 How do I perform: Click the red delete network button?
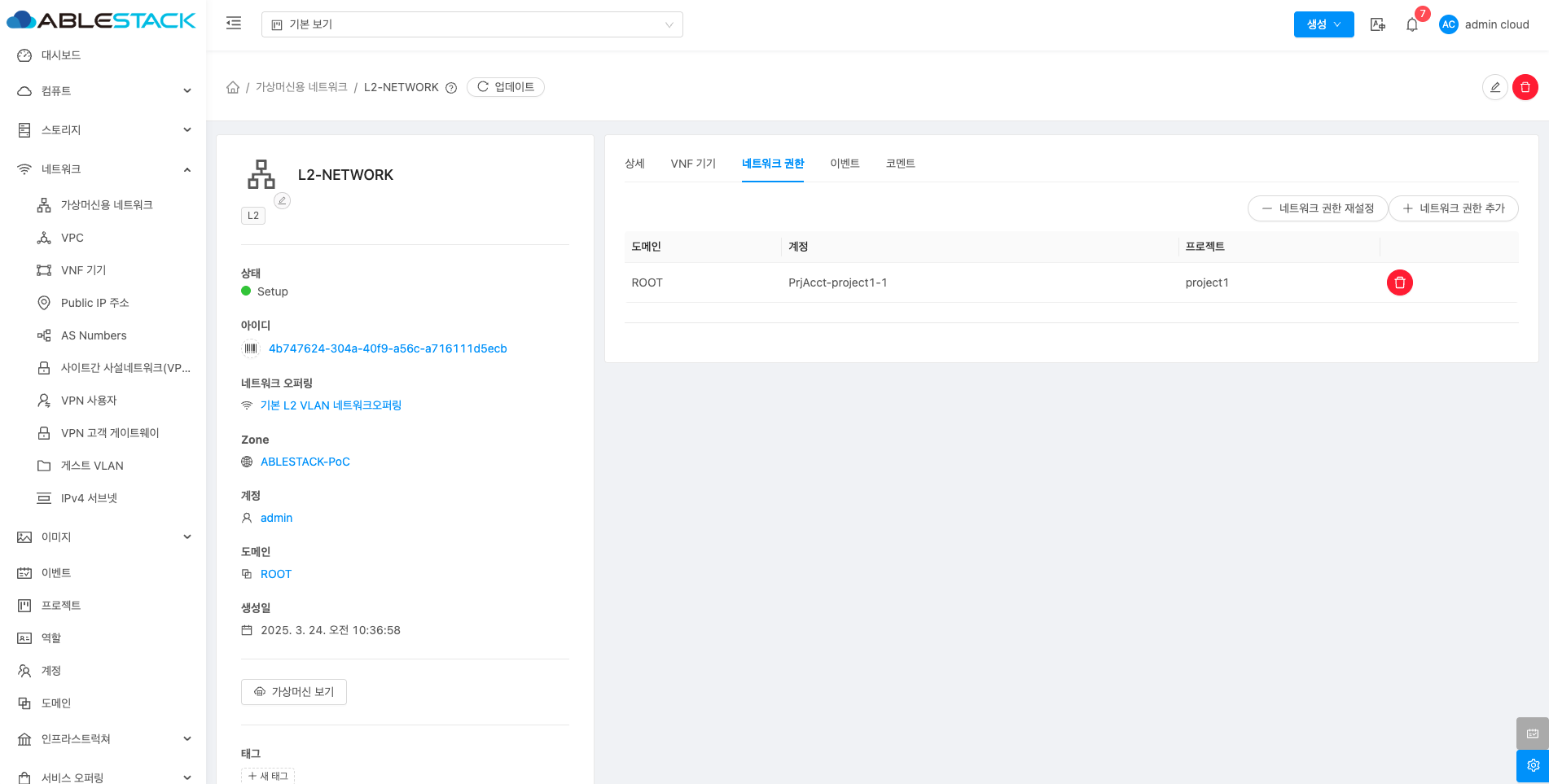point(1525,87)
